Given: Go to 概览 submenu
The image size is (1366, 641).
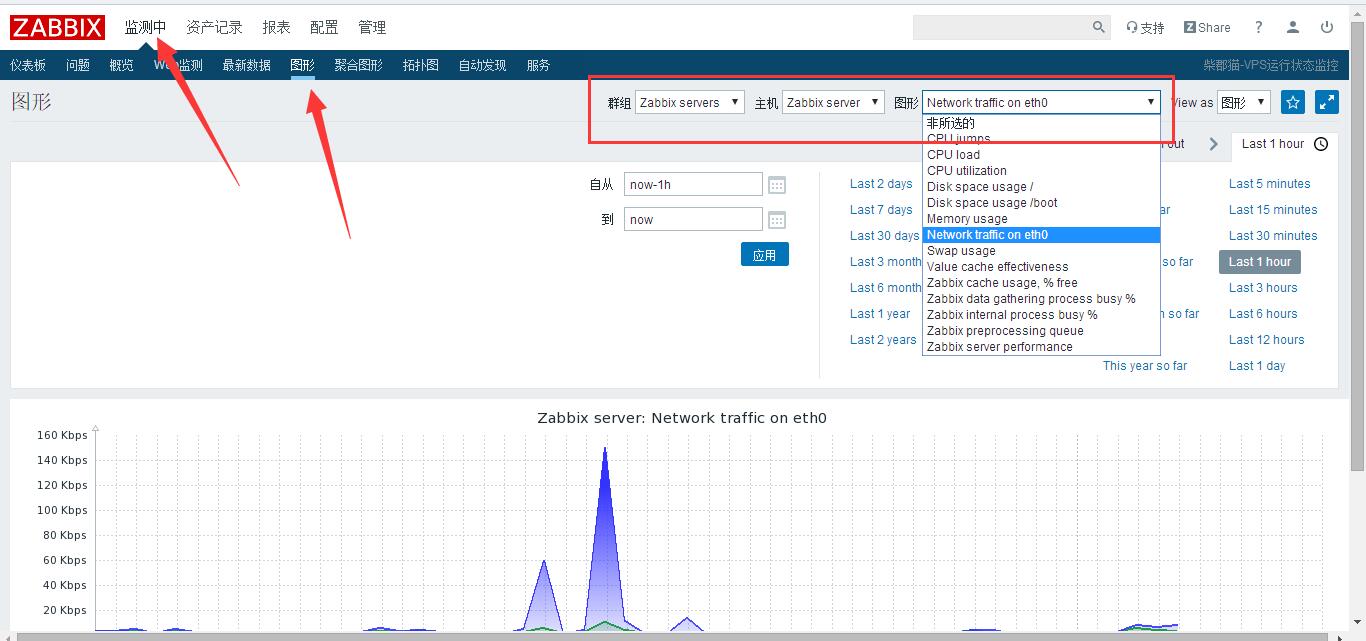Looking at the screenshot, I should point(121,65).
